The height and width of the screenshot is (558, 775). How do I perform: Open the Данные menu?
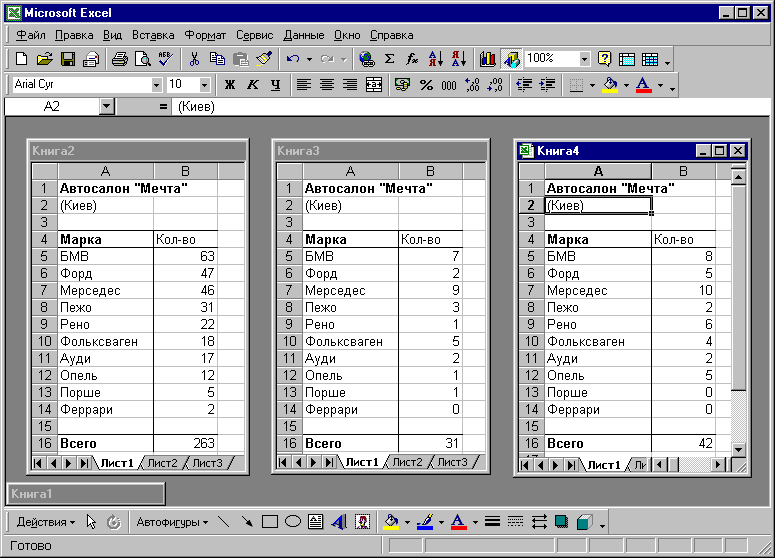(x=303, y=35)
